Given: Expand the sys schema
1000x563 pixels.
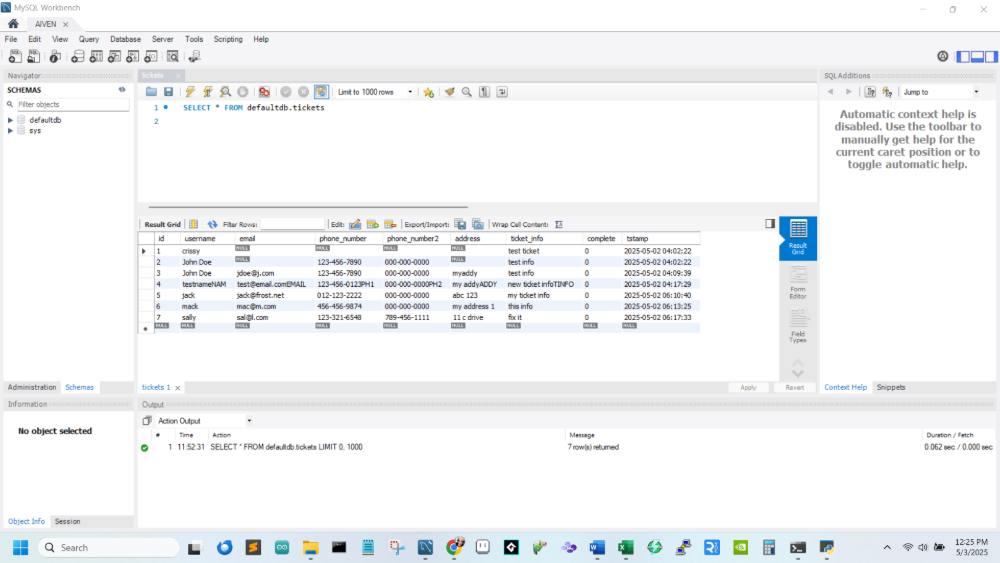Looking at the screenshot, I should point(10,131).
